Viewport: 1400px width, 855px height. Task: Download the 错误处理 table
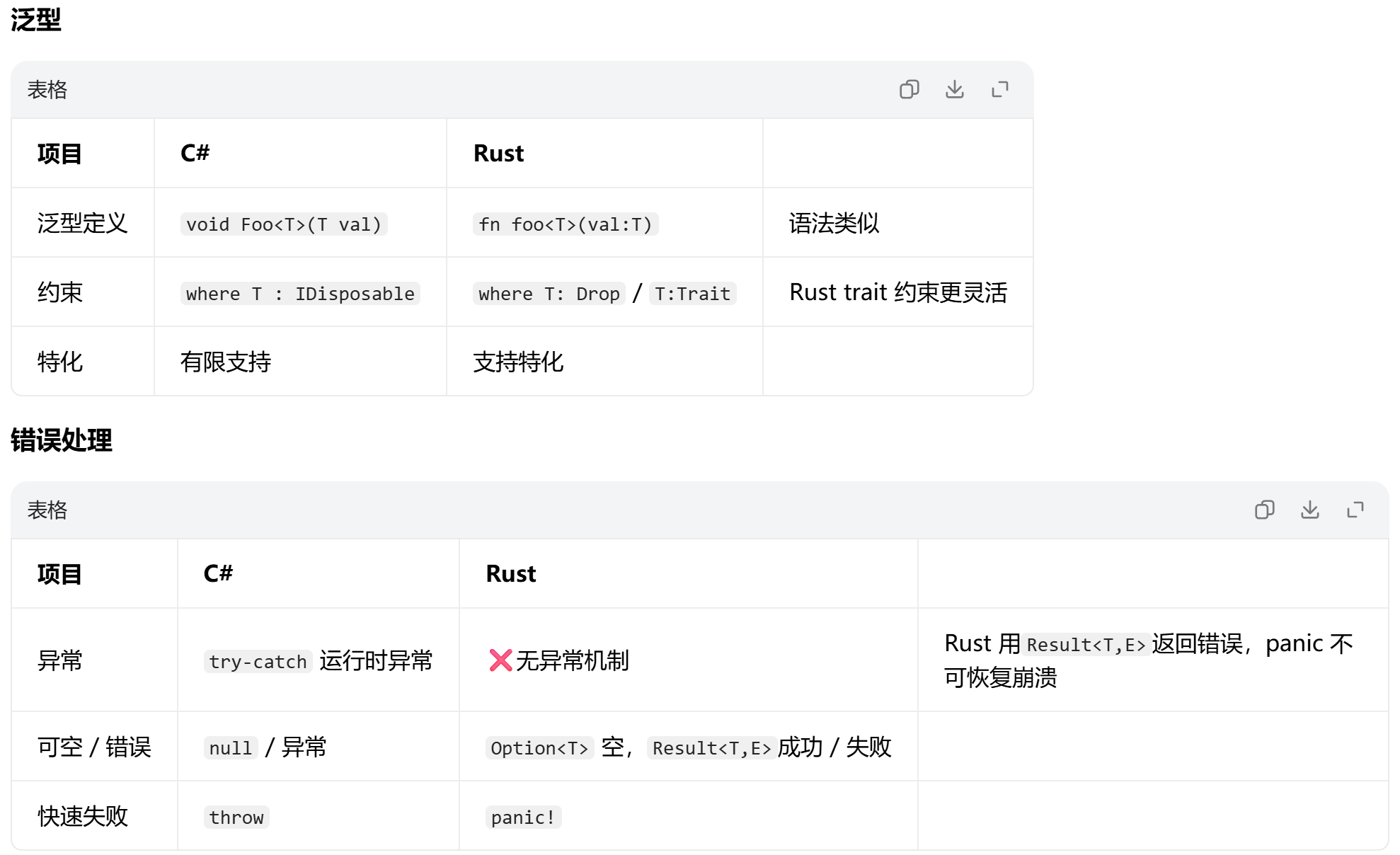point(1309,510)
